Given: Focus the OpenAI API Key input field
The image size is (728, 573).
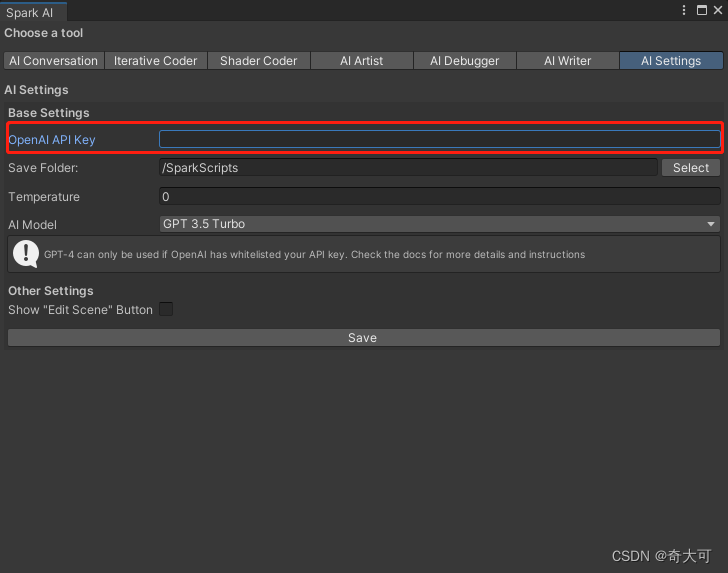Looking at the screenshot, I should [439, 139].
